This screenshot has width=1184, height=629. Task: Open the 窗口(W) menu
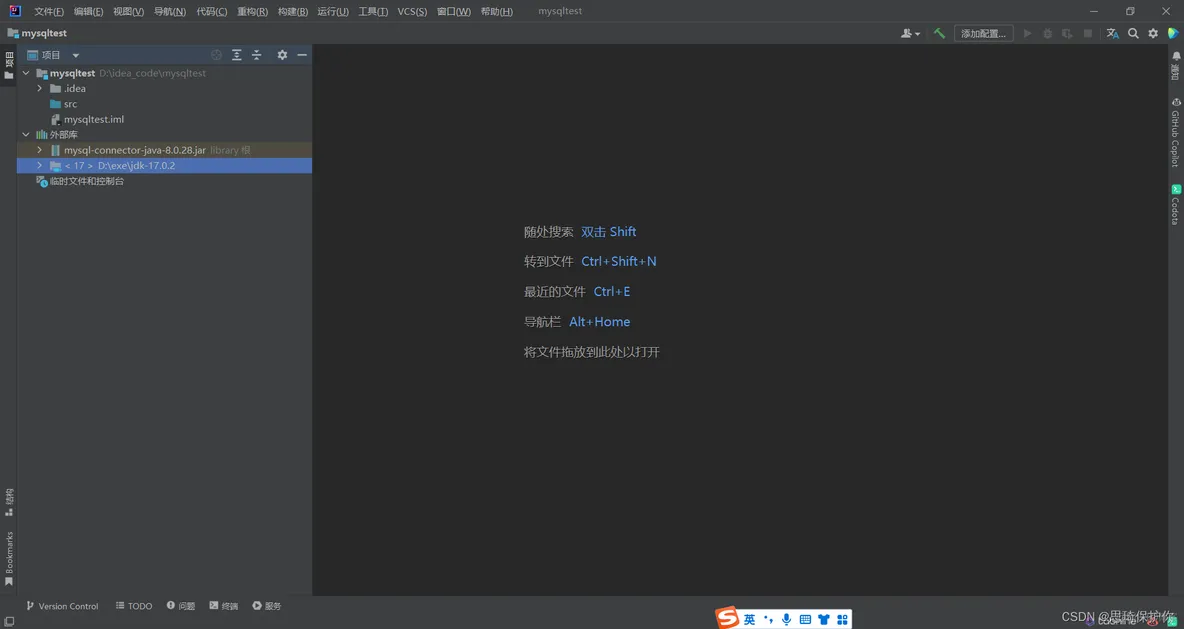point(454,11)
